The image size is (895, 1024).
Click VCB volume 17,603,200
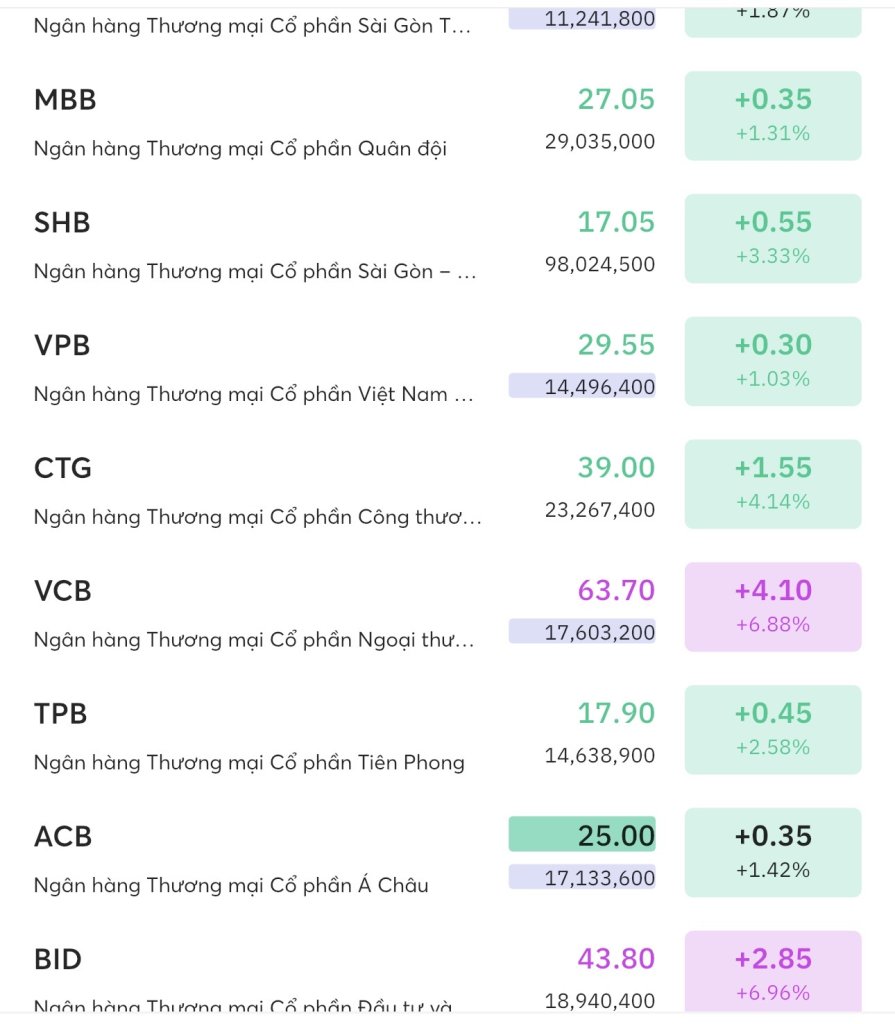tap(582, 632)
